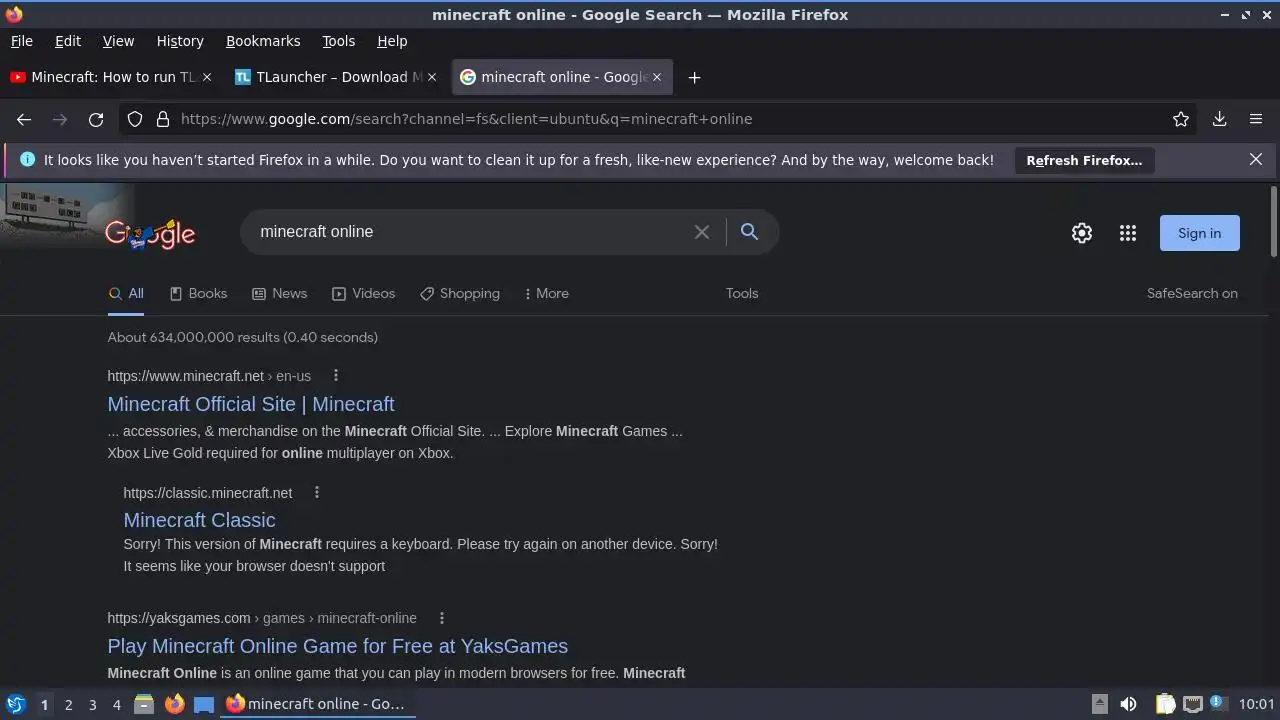This screenshot has height=720, width=1280.
Task: Click the Sign in button
Action: 1199,233
